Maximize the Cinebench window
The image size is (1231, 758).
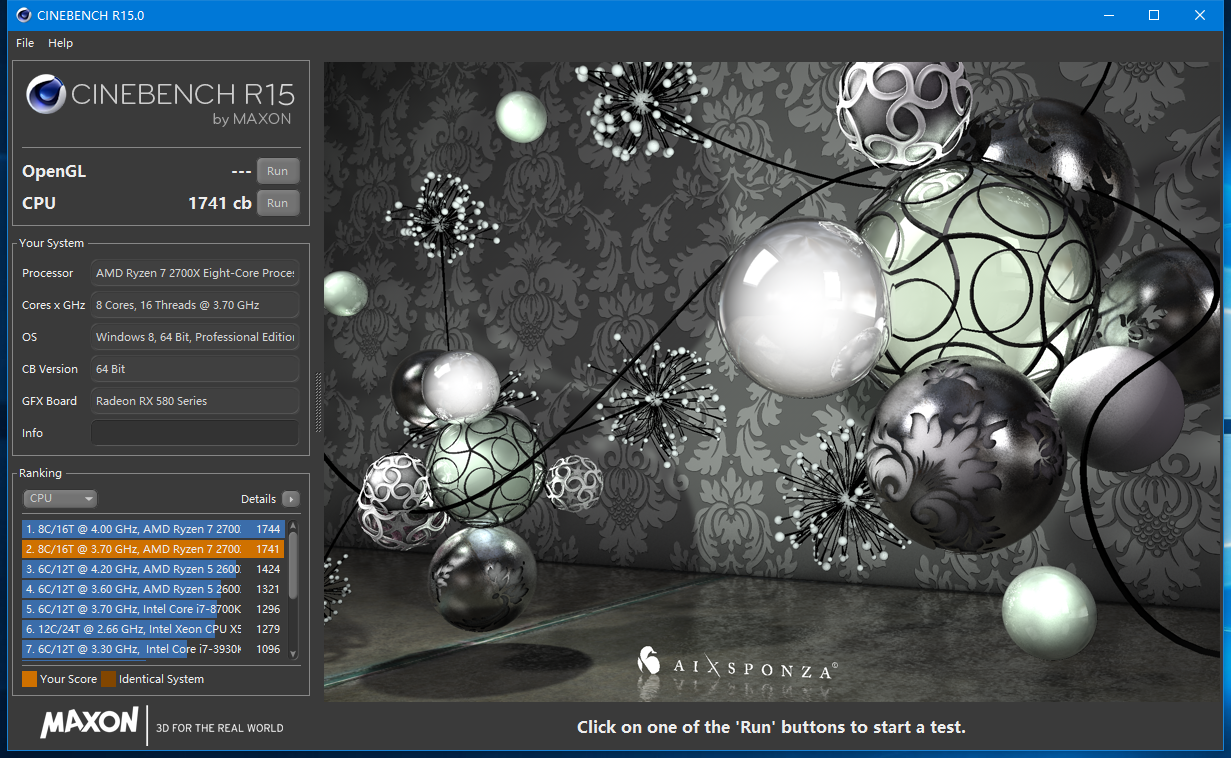coord(1154,15)
